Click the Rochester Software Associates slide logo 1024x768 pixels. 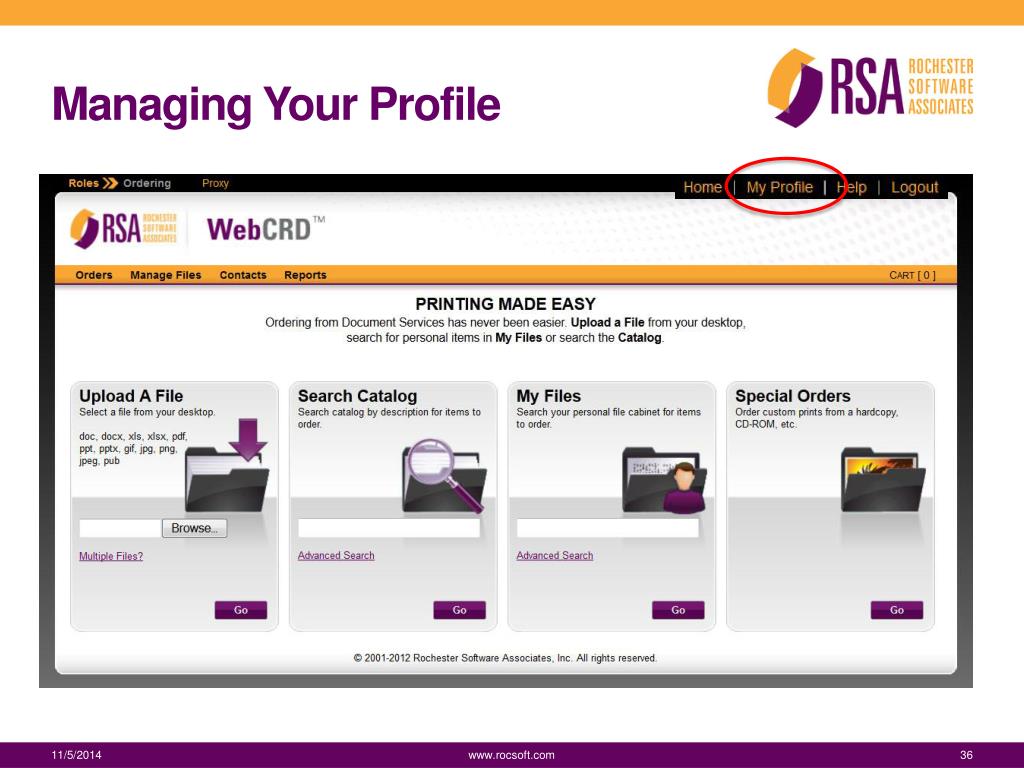871,87
